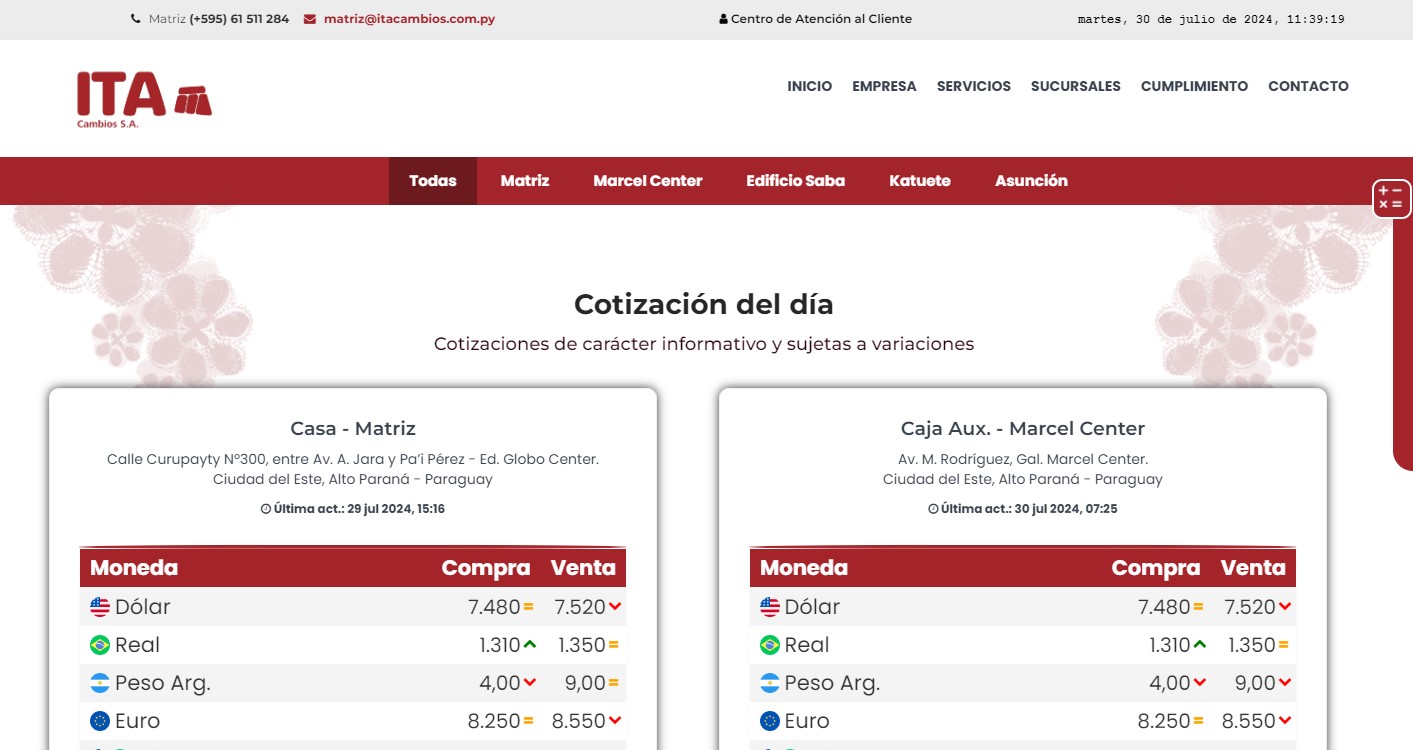Click red down arrow by Casa Matriz Dólar venta
This screenshot has width=1413, height=750.
point(615,606)
